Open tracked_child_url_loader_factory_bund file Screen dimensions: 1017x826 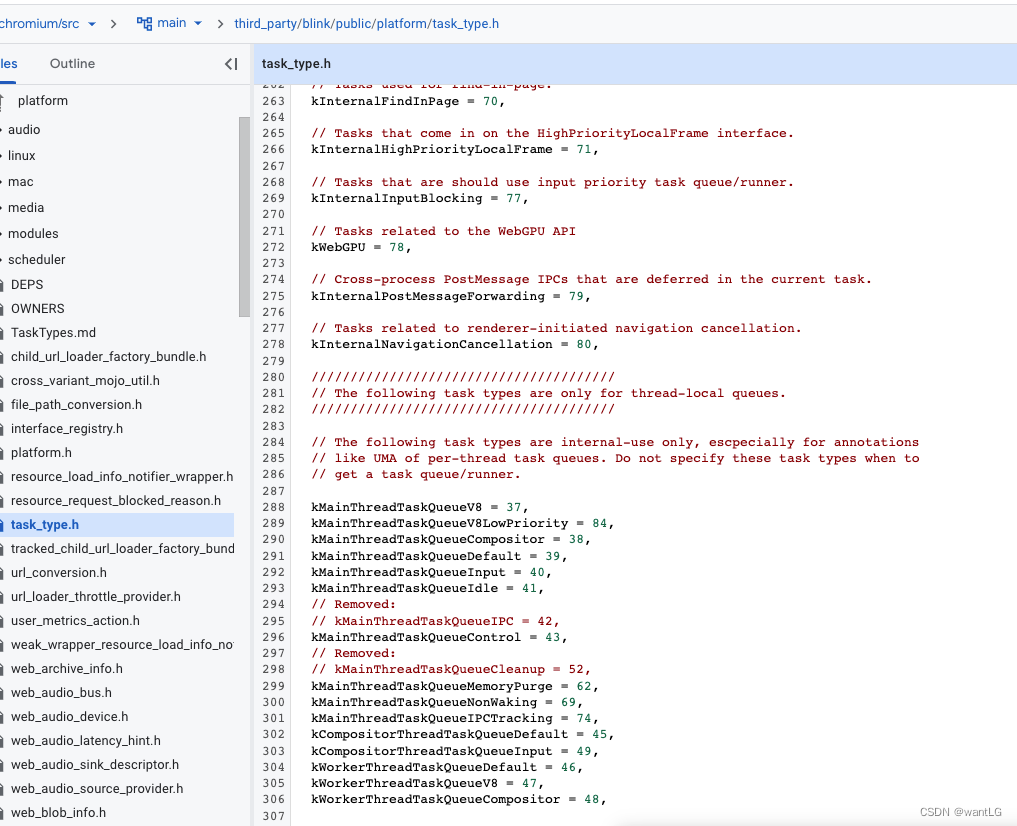coord(123,549)
